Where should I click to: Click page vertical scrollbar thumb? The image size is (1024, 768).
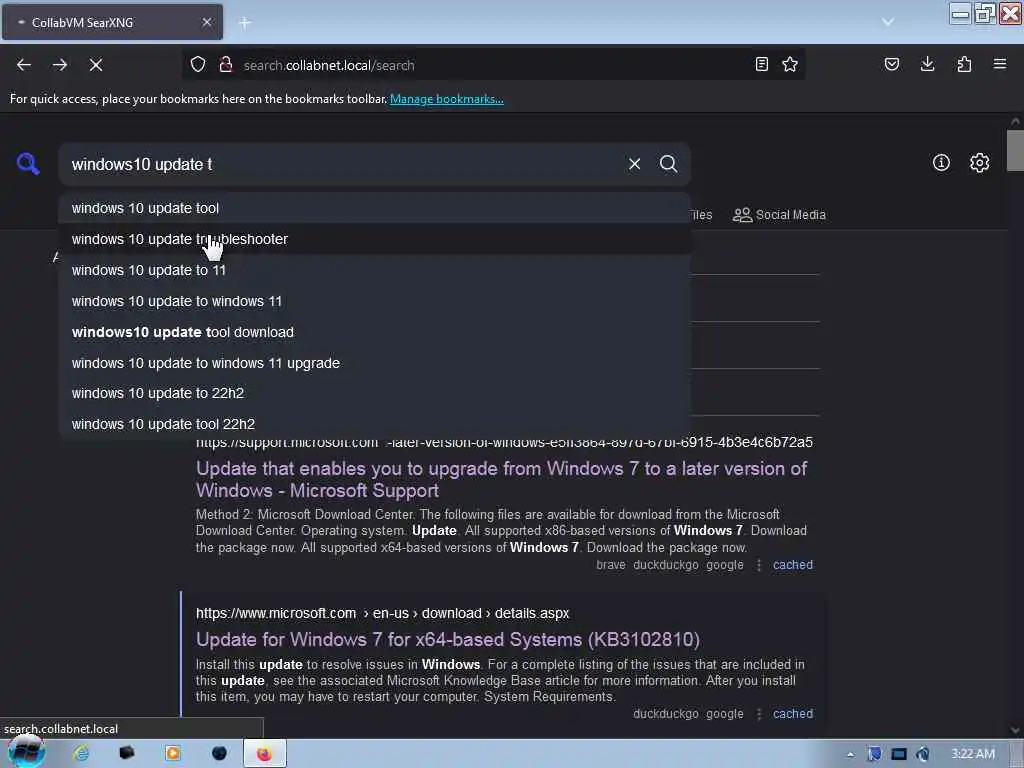[x=1015, y=150]
